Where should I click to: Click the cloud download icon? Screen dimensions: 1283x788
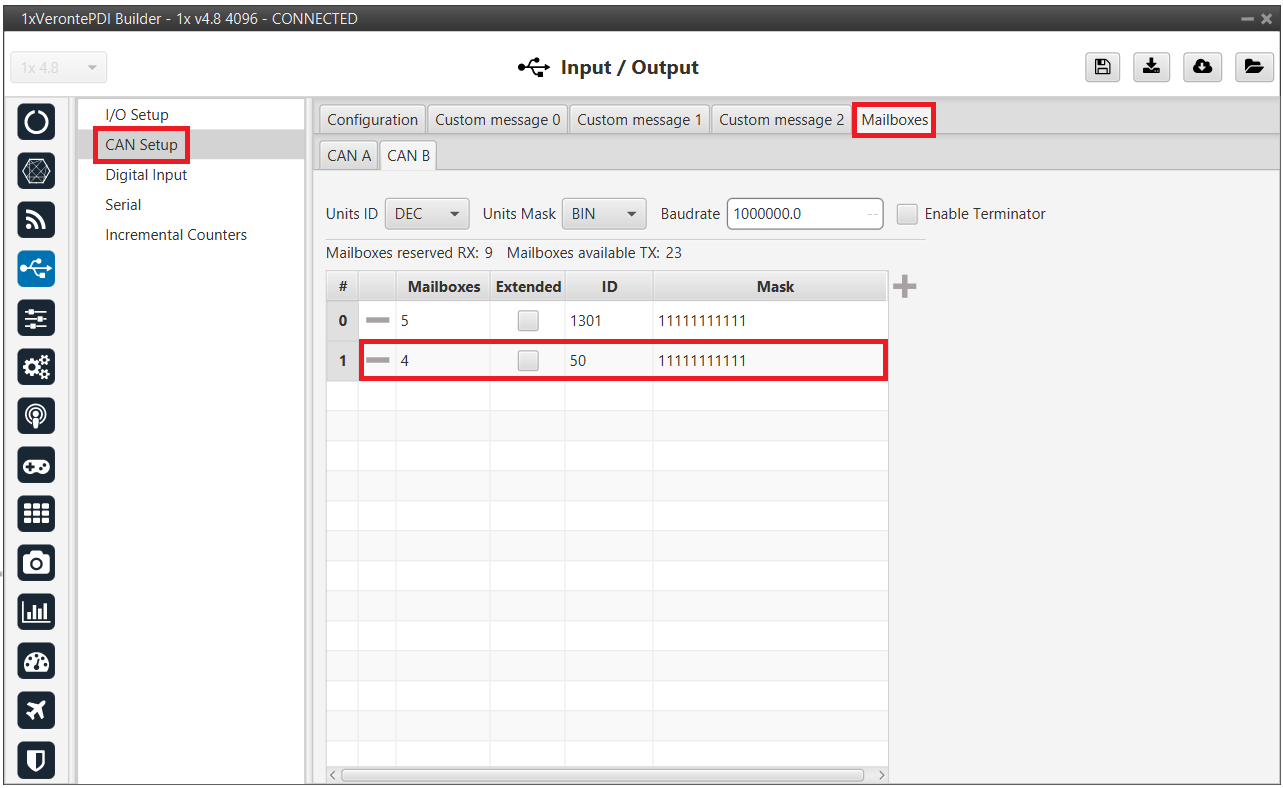coord(1202,67)
